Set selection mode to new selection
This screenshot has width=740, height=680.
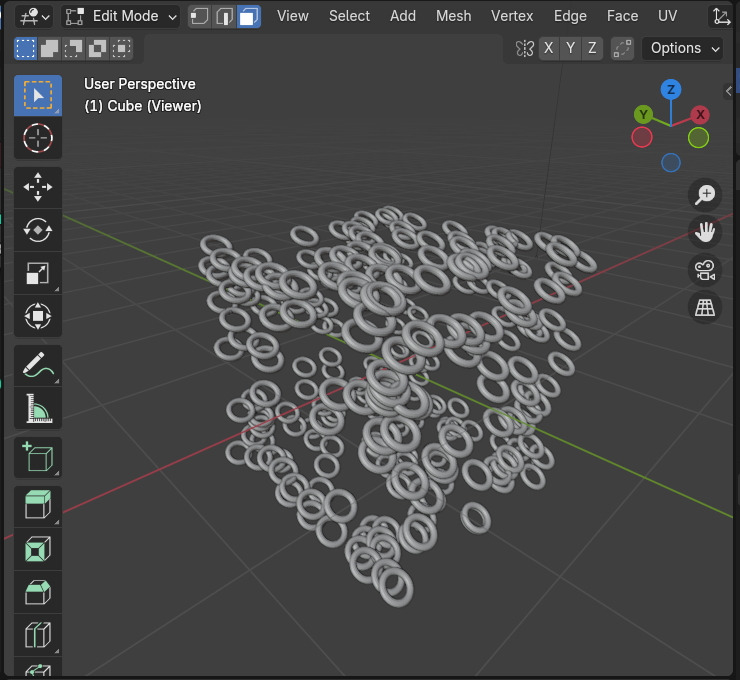(25, 48)
